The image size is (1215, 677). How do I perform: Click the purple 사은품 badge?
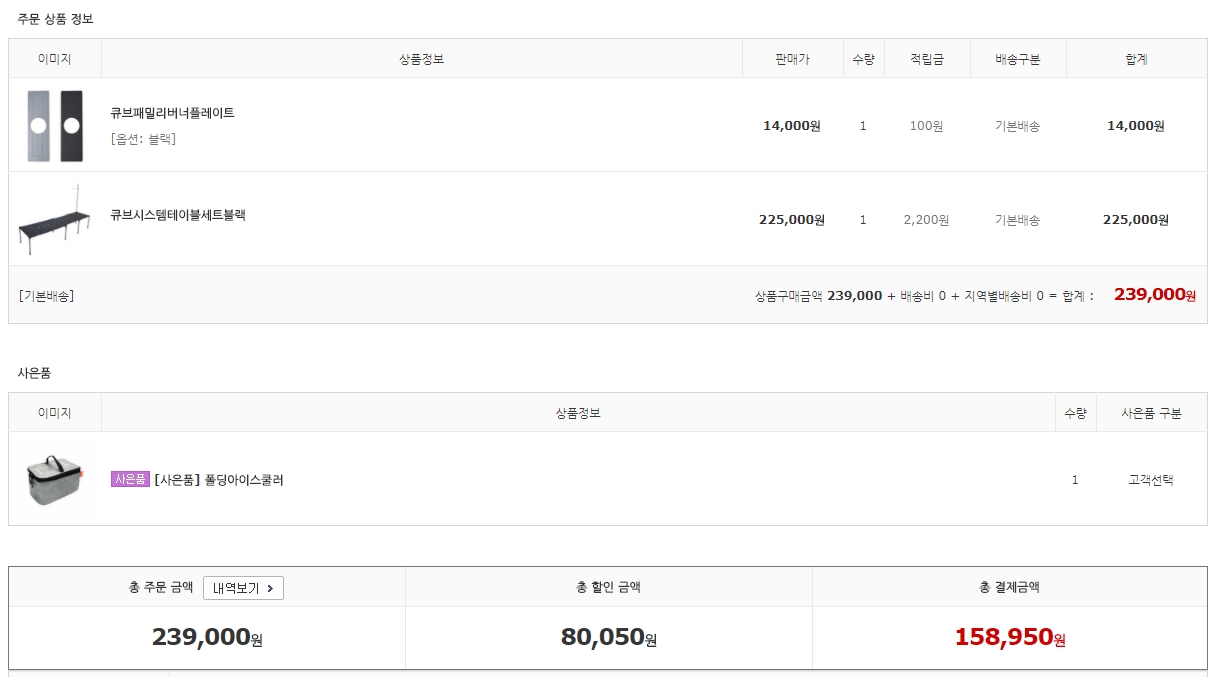pyautogui.click(x=130, y=480)
